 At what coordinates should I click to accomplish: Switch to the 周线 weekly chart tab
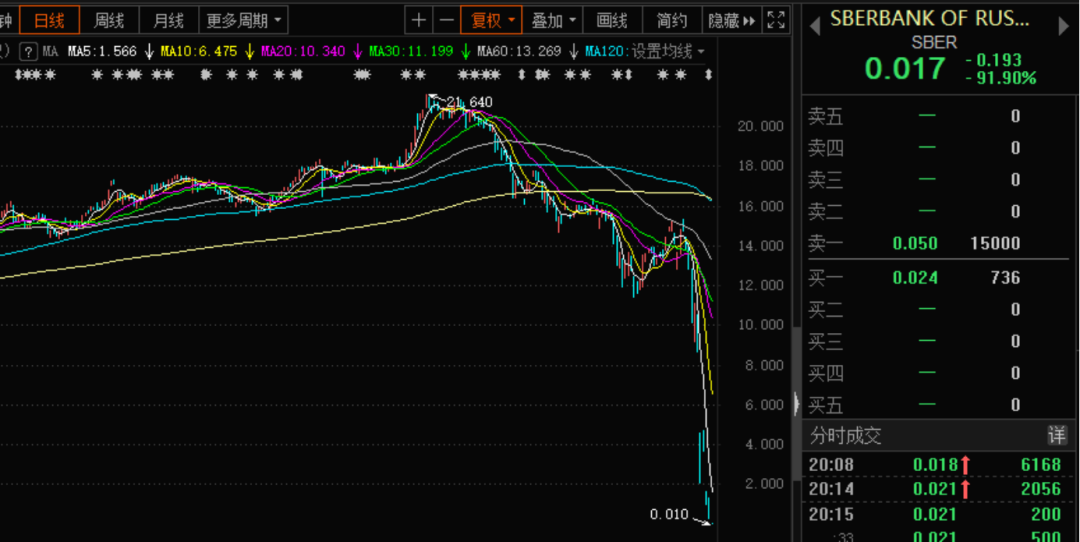point(109,20)
